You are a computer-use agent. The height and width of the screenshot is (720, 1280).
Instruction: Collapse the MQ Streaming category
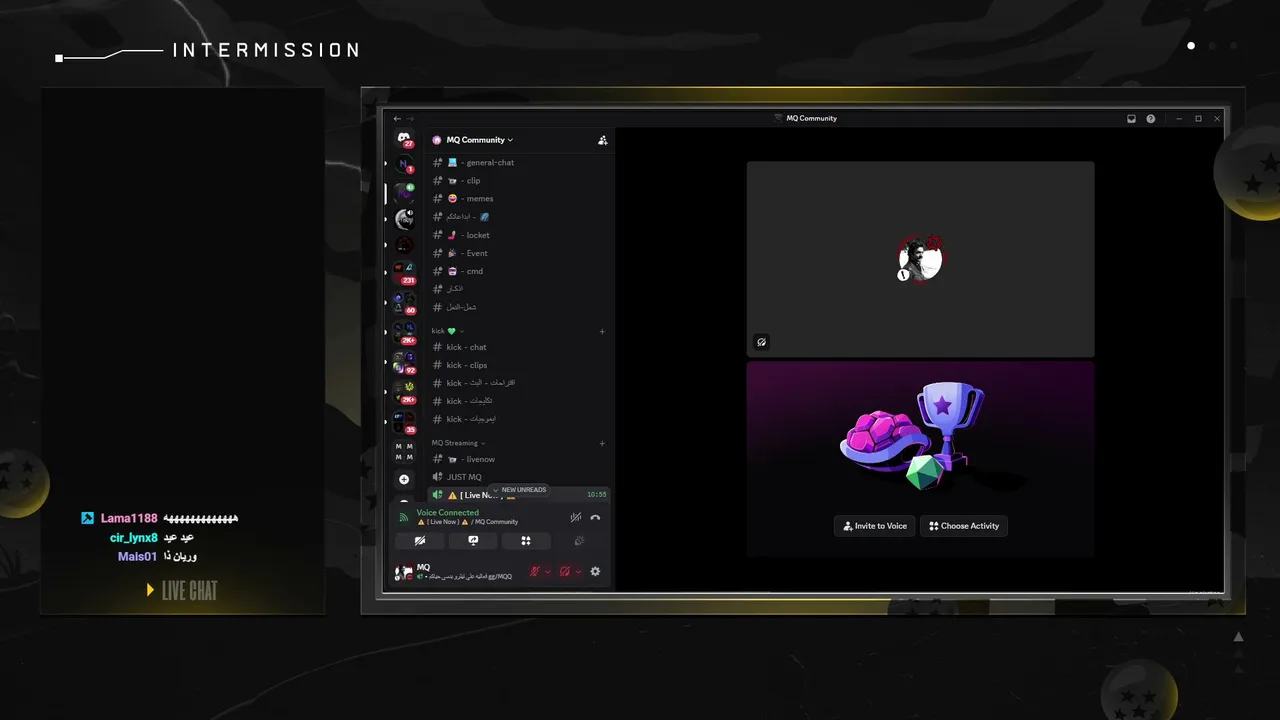[x=458, y=443]
